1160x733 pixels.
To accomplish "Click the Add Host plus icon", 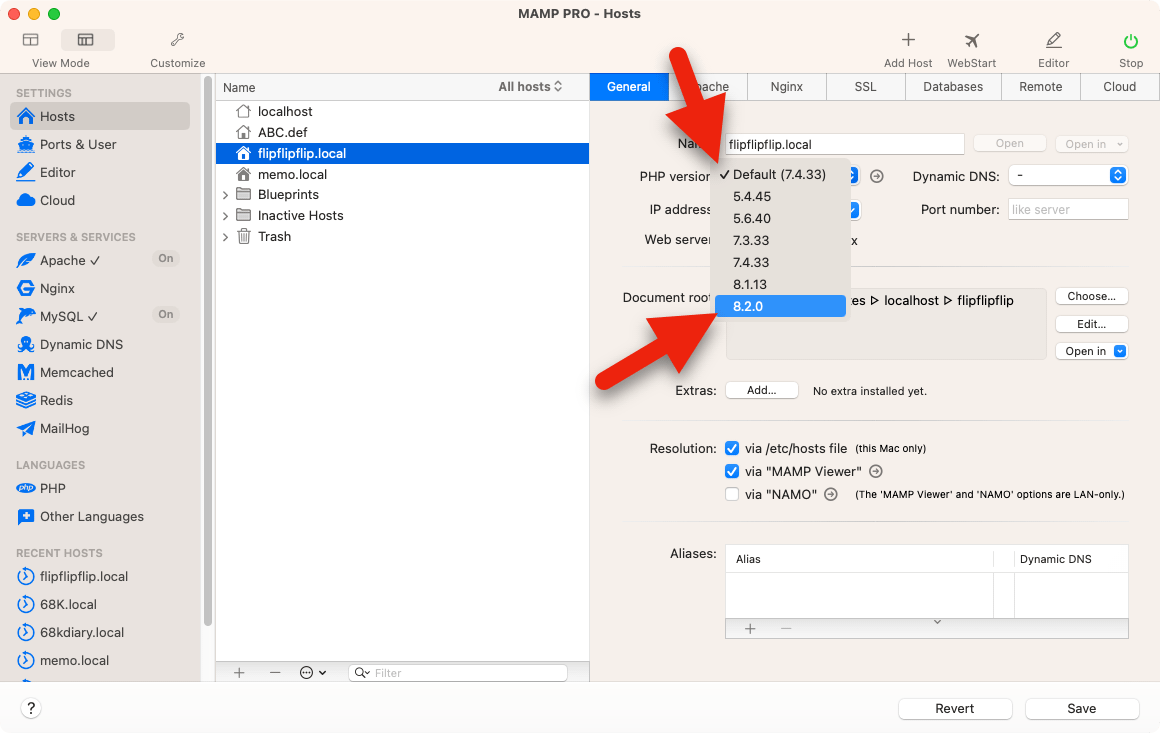I will tap(908, 41).
